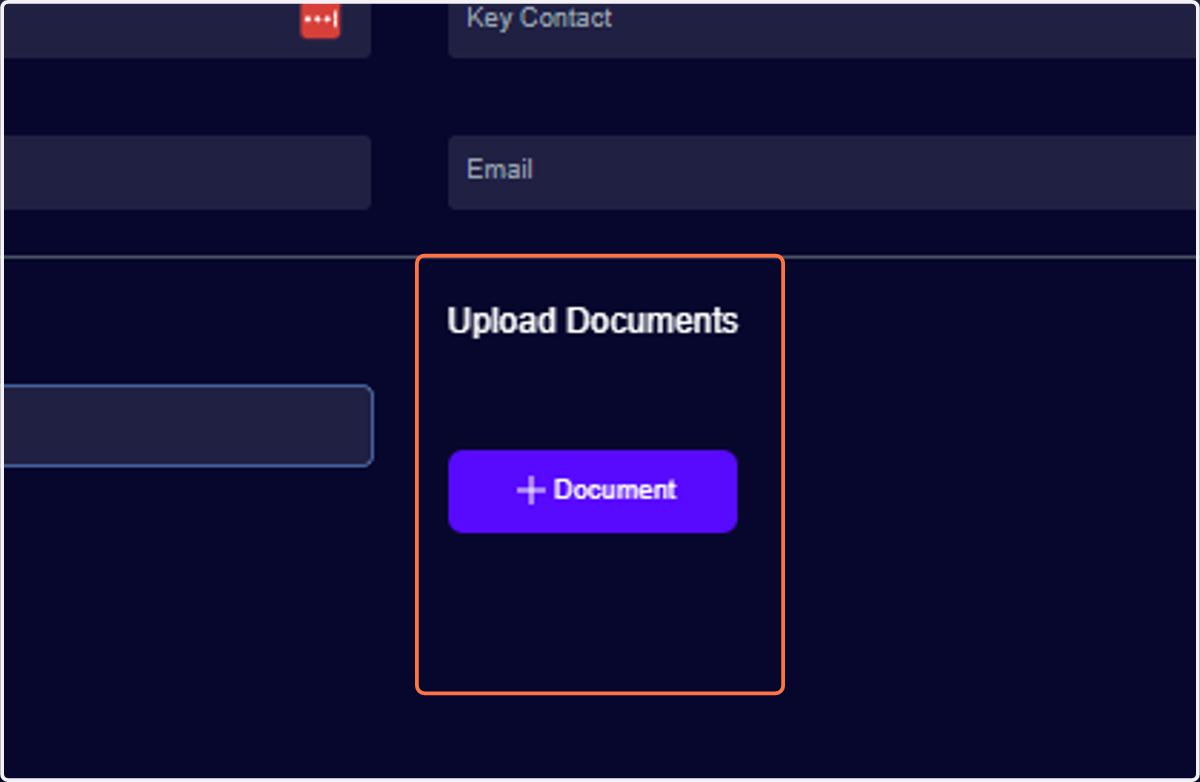Click the outlined empty field left of Upload Documents
Image resolution: width=1200 pixels, height=782 pixels.
click(188, 425)
